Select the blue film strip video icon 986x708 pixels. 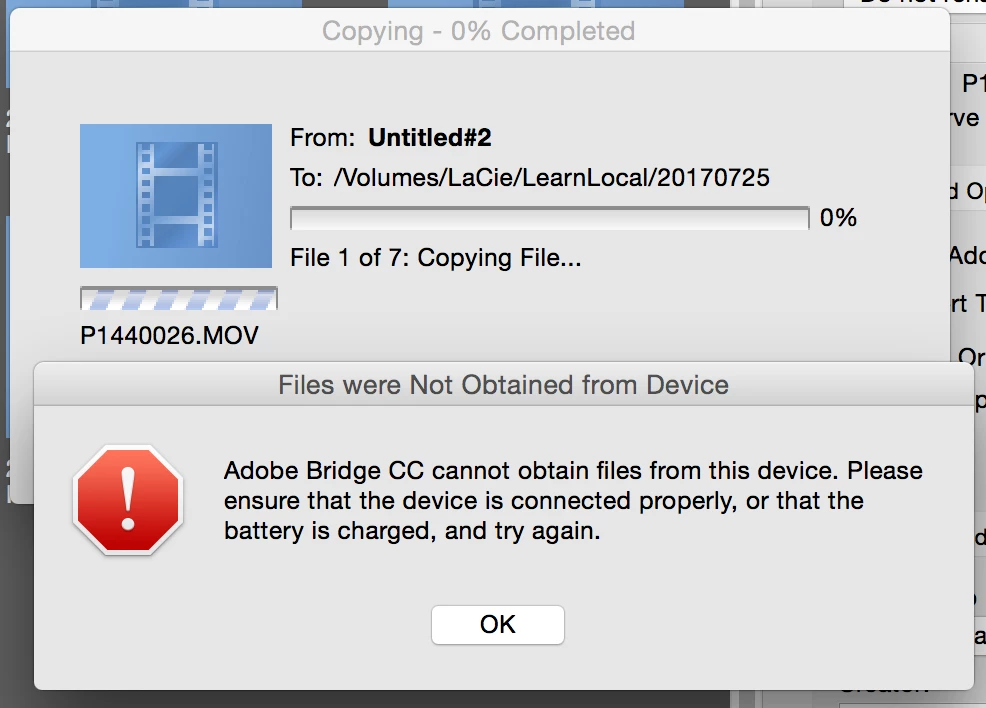(176, 196)
